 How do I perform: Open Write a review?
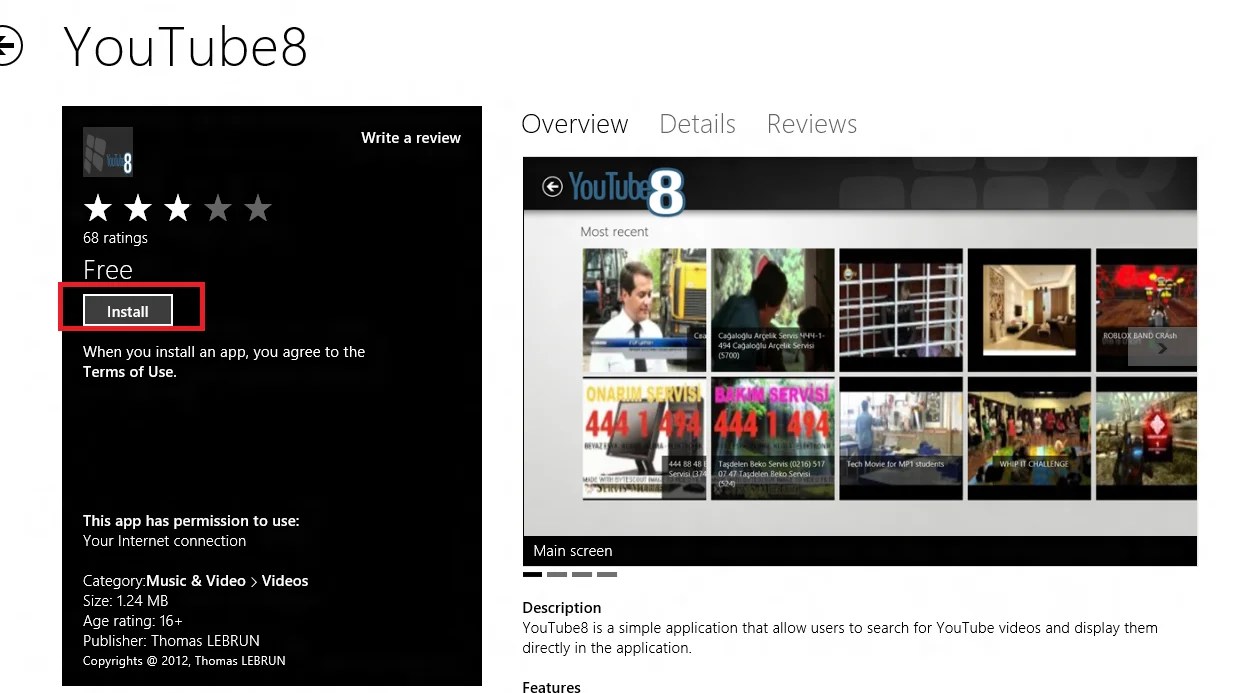411,138
